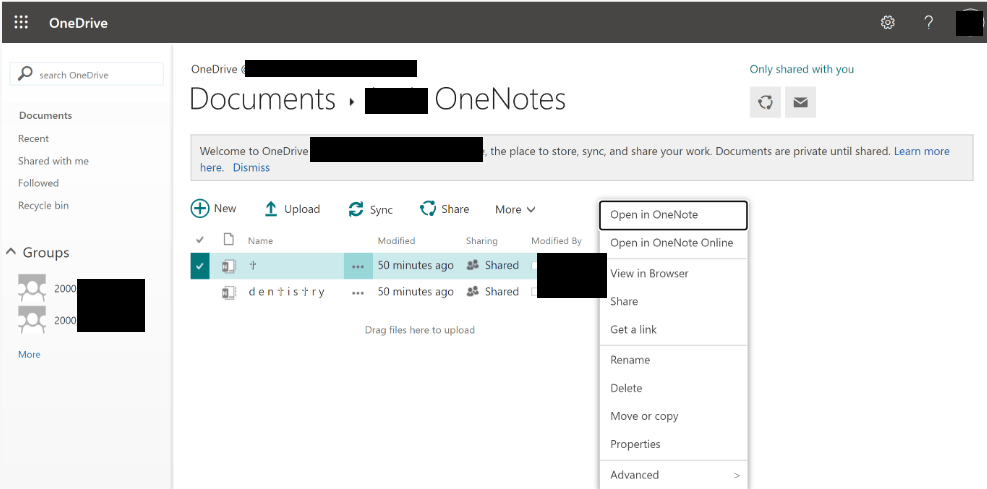987x489 pixels.
Task: Choose Open in OneNote Online
Action: [x=674, y=243]
